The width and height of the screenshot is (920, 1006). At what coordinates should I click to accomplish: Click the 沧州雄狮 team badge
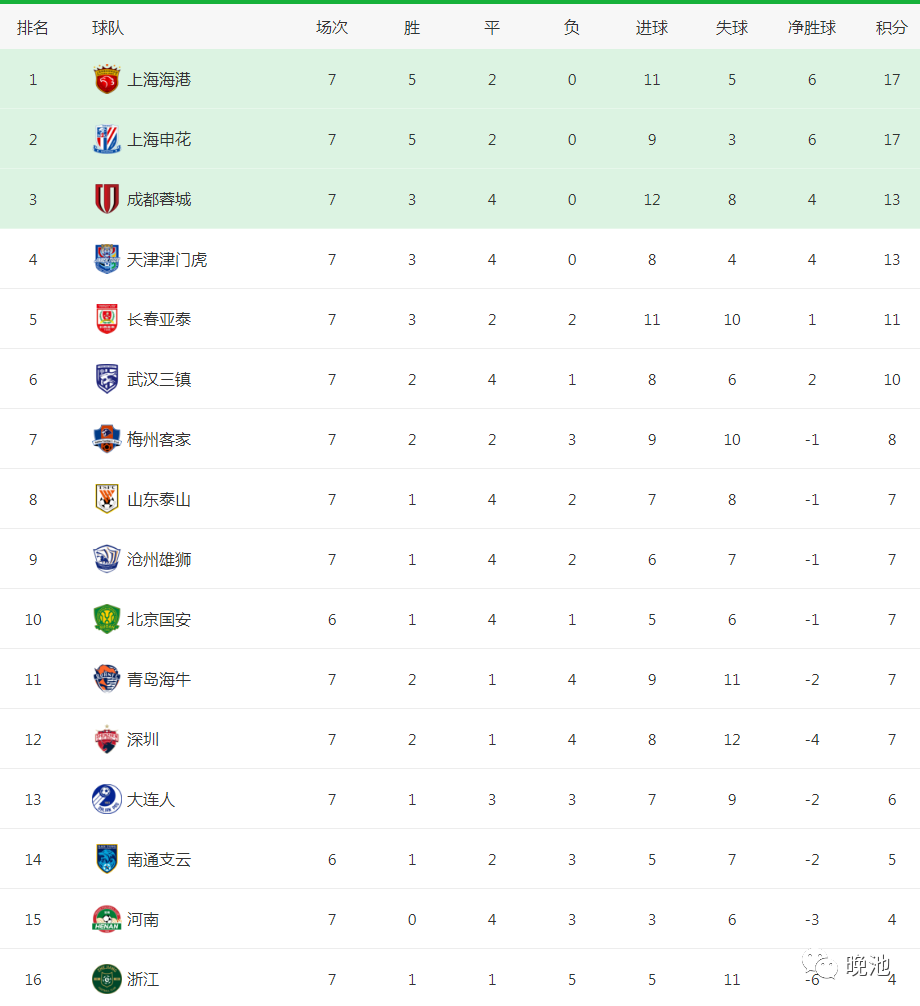click(106, 560)
